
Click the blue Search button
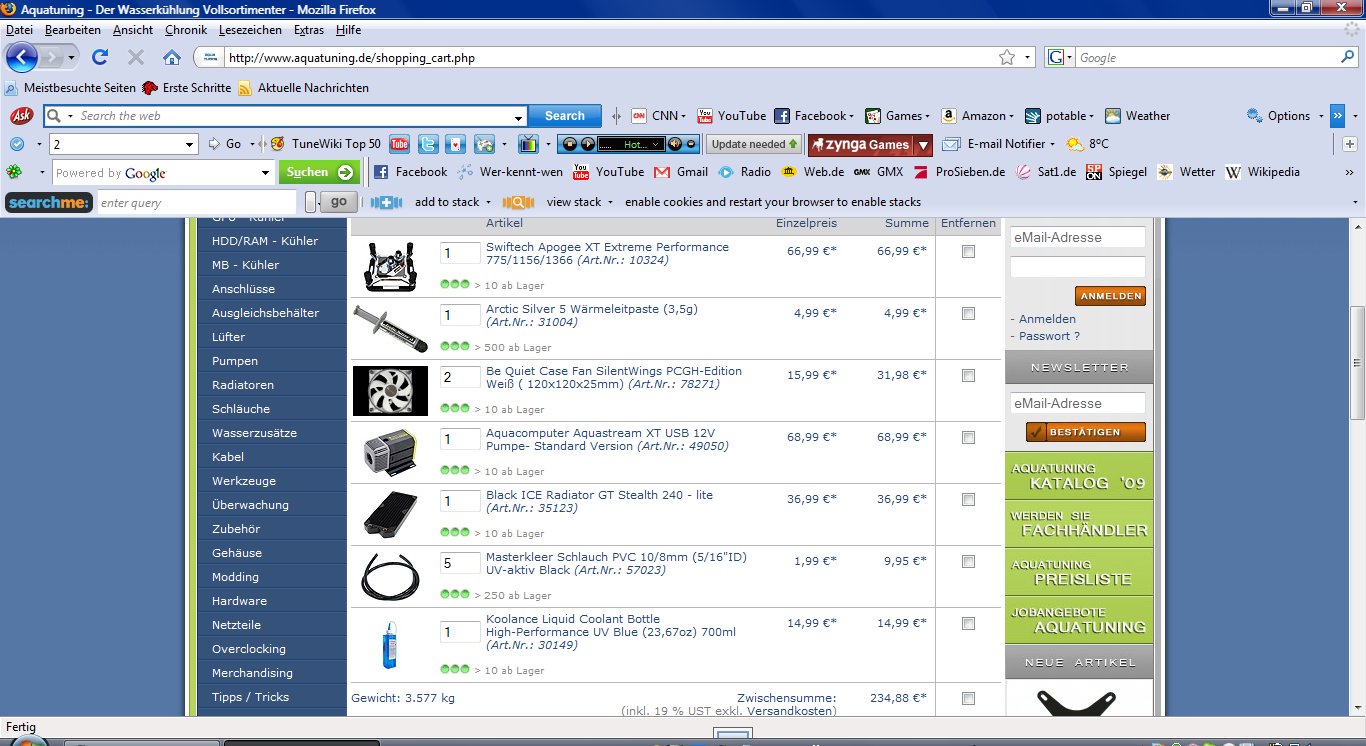click(565, 116)
